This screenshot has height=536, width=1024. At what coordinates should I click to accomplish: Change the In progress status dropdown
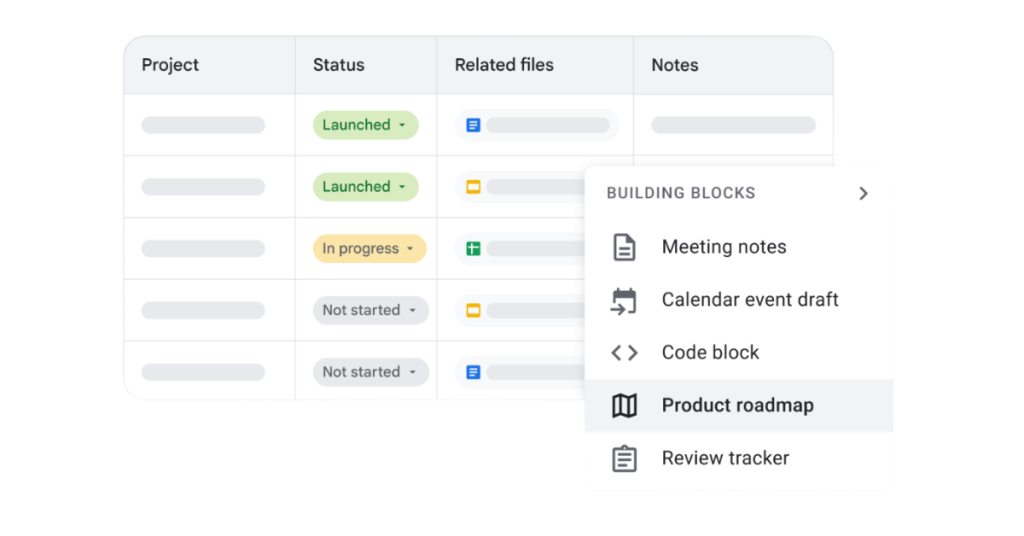tap(369, 249)
